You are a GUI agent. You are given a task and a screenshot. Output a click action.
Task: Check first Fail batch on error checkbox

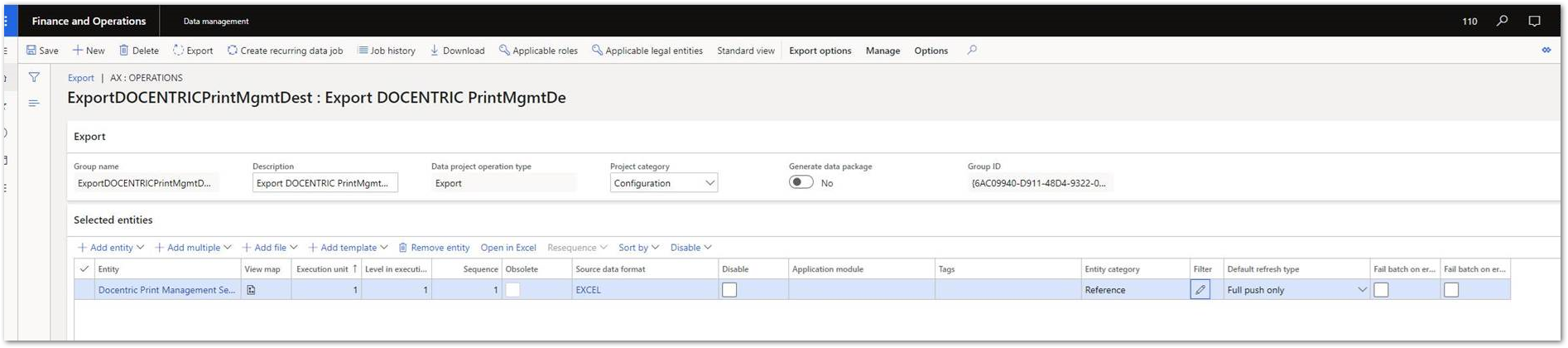1381,290
